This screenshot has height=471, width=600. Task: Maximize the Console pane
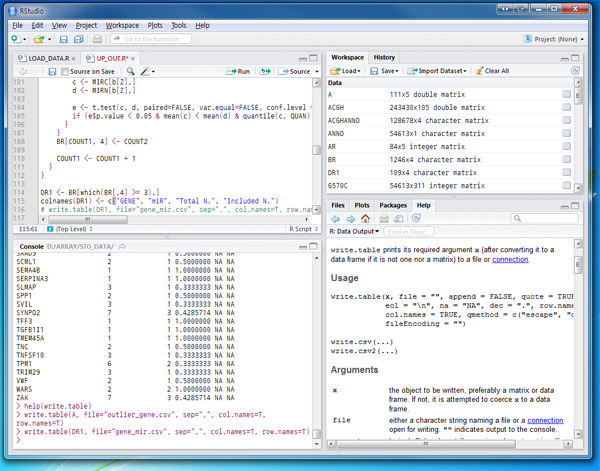[313, 246]
